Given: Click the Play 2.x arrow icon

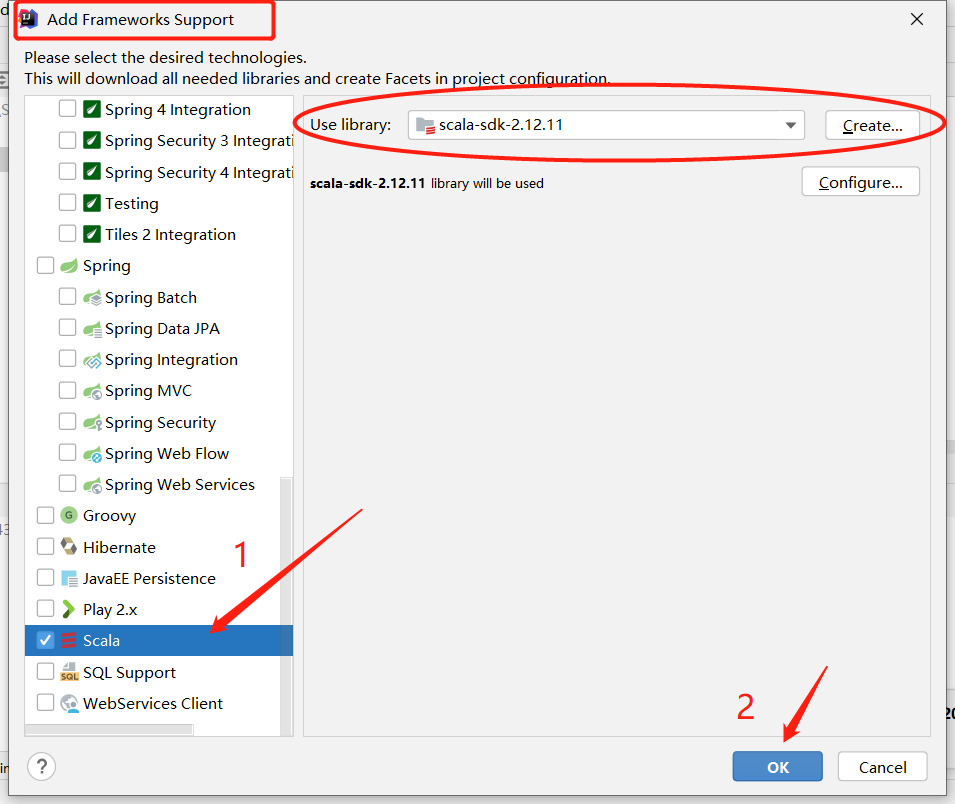Looking at the screenshot, I should 68,609.
